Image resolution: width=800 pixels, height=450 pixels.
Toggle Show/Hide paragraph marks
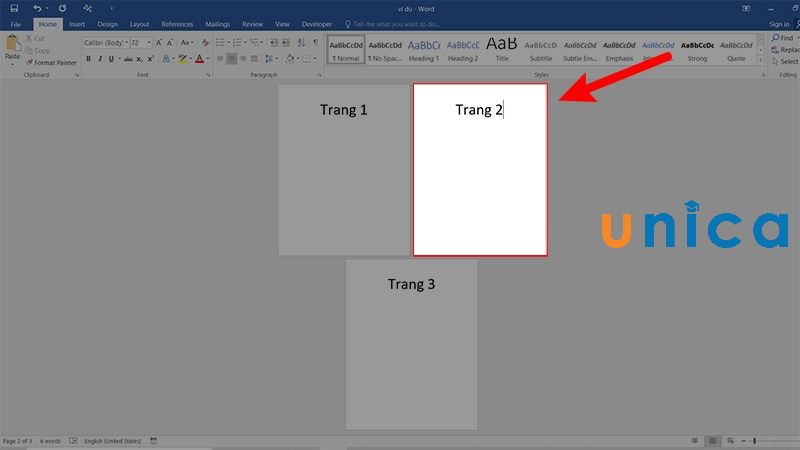pyautogui.click(x=316, y=42)
